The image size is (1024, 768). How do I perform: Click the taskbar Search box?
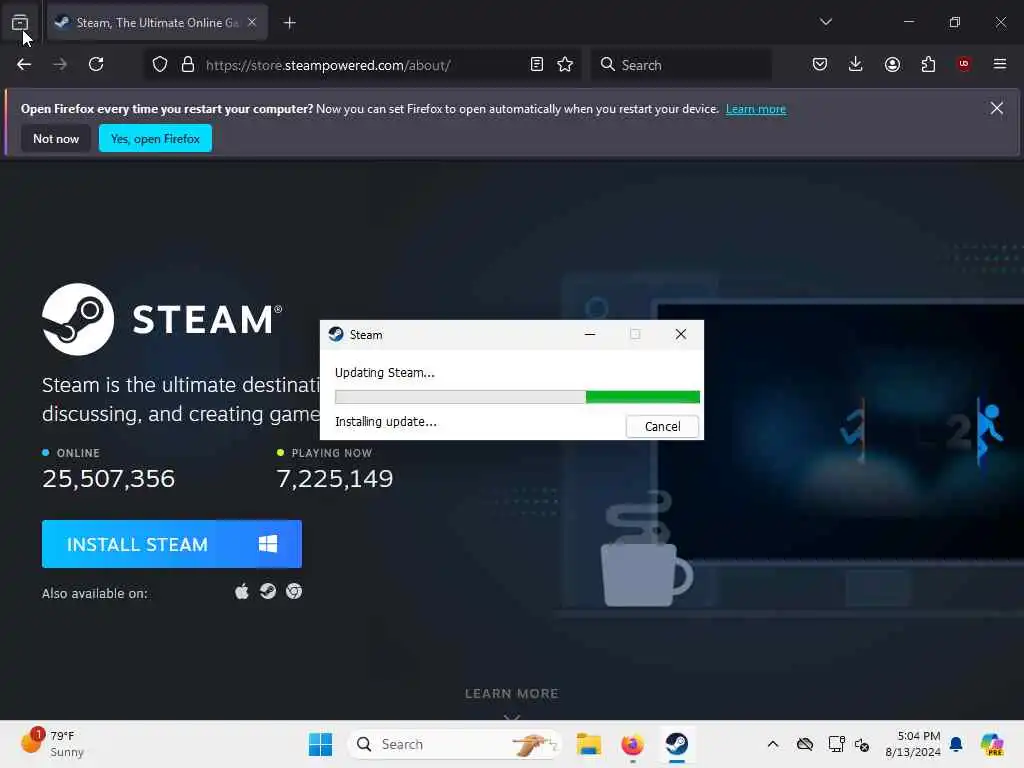(x=455, y=744)
